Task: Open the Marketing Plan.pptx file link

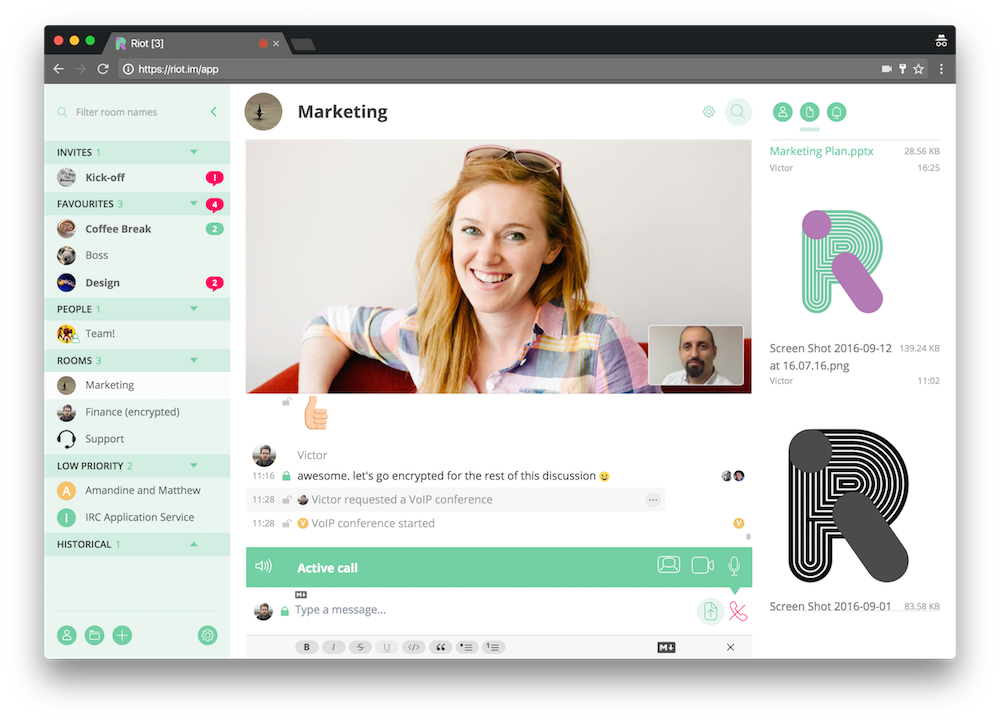Action: pos(821,151)
